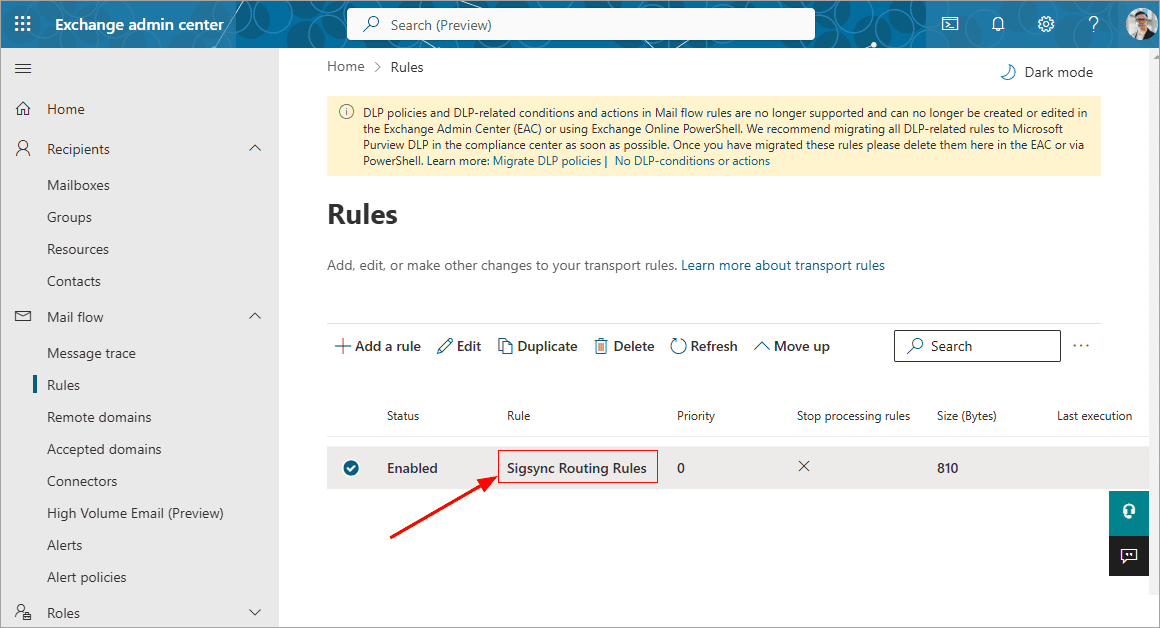Click the Roles icon in sidebar

click(x=23, y=612)
